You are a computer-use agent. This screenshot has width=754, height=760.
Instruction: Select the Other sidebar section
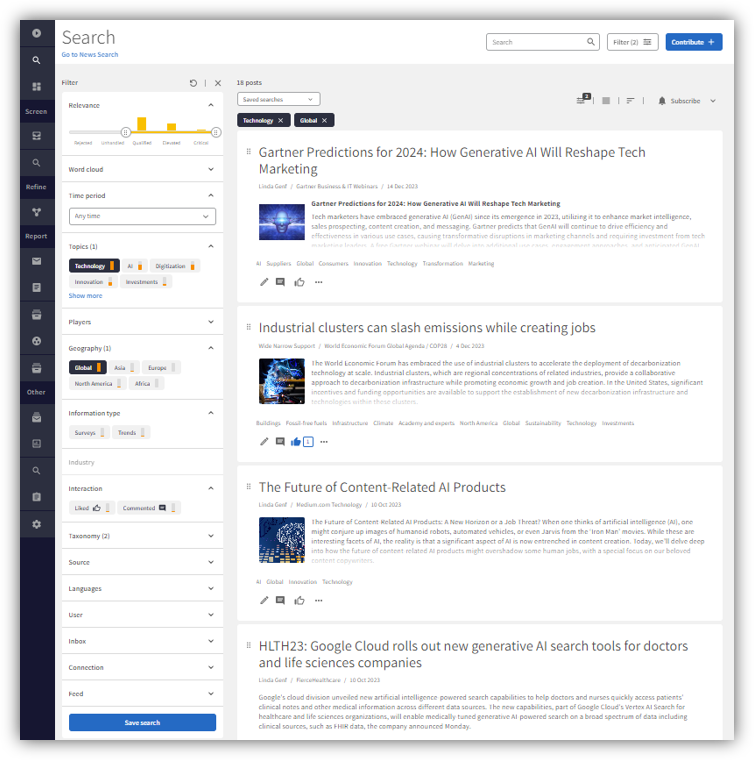(36, 392)
